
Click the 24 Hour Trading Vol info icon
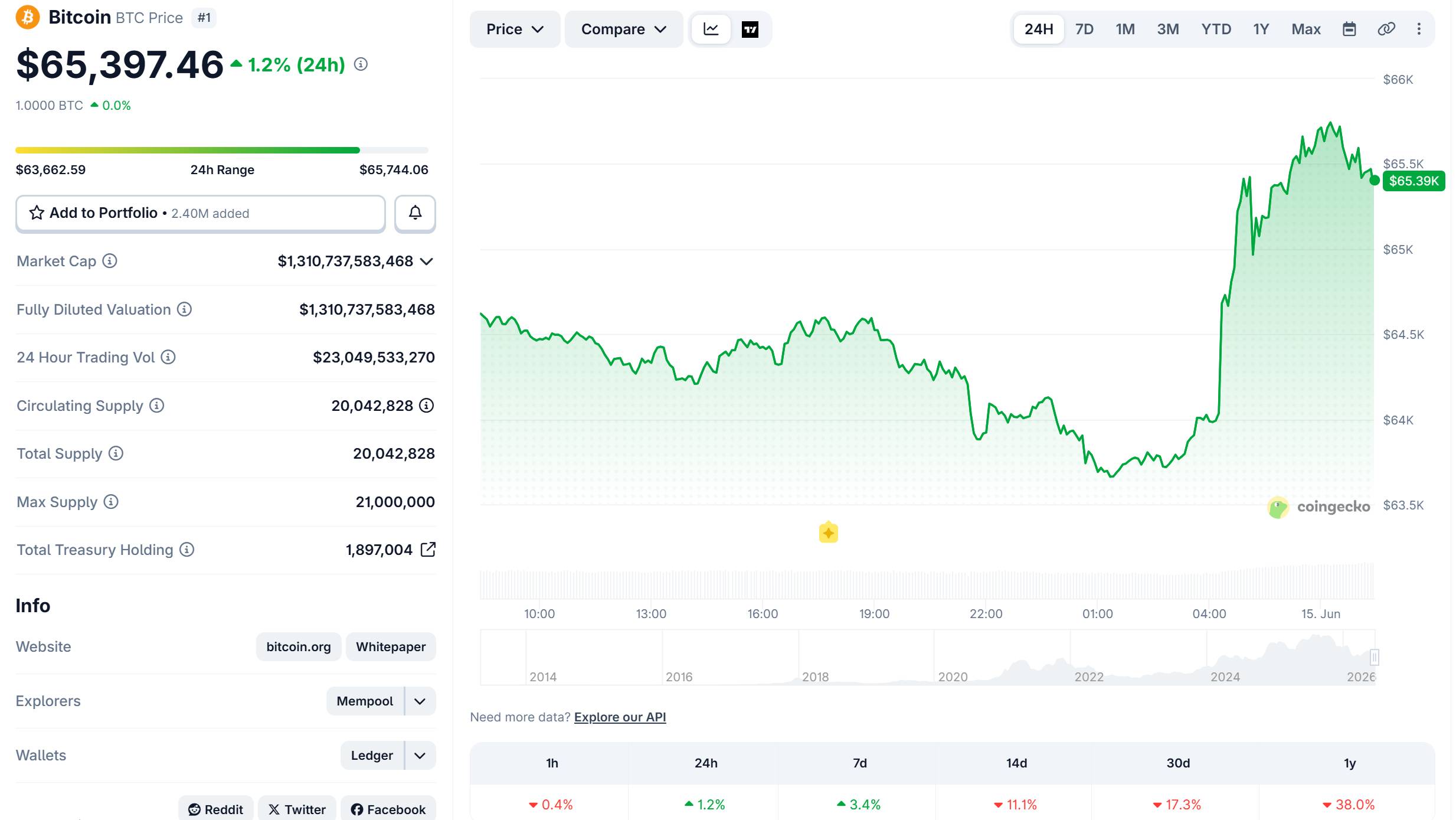point(168,357)
